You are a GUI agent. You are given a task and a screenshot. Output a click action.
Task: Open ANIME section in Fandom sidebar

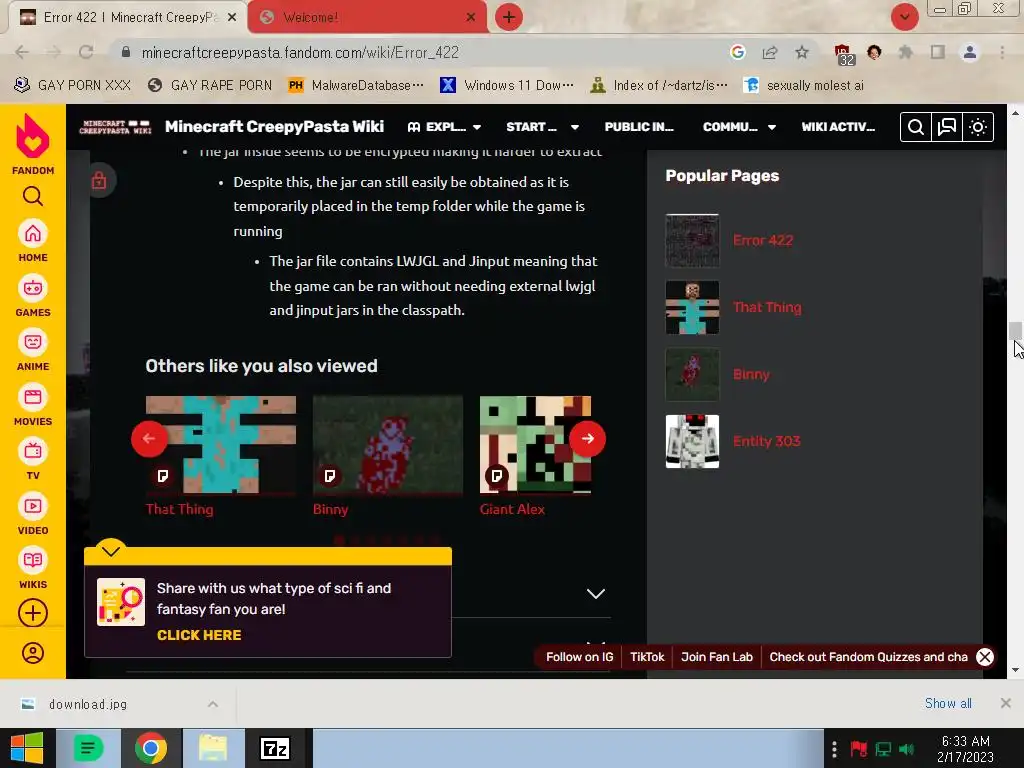(x=33, y=351)
